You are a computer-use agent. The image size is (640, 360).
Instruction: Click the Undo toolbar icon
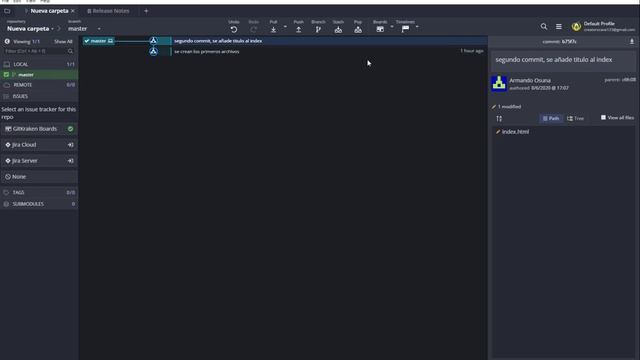tap(233, 29)
